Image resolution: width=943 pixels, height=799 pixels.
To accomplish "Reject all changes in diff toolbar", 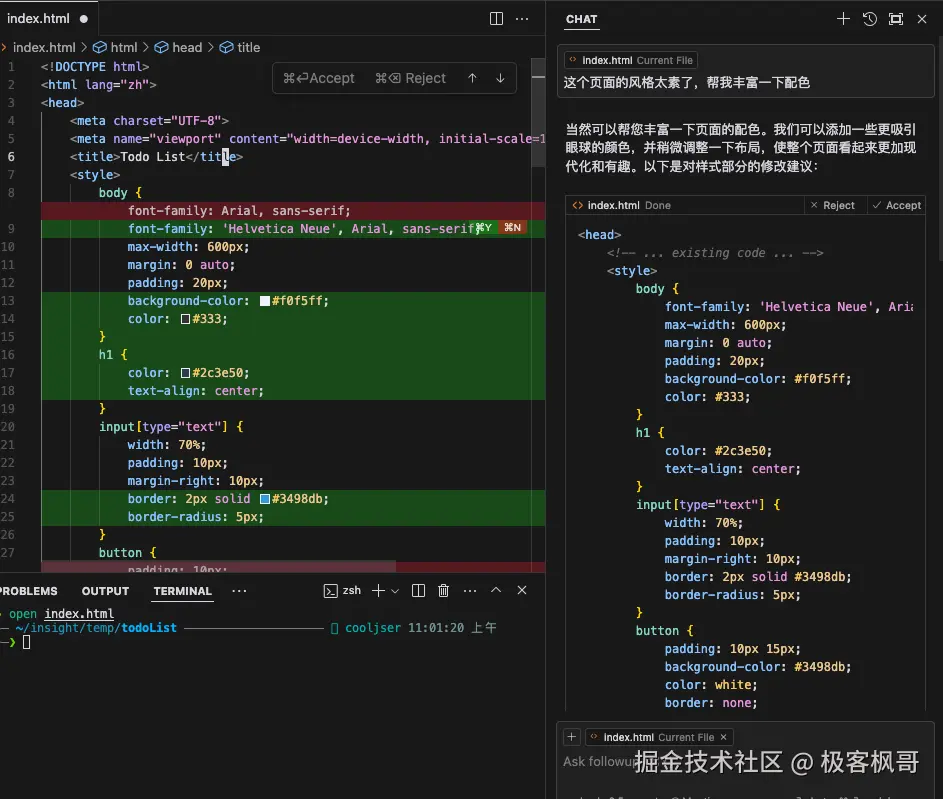I will tap(410, 78).
